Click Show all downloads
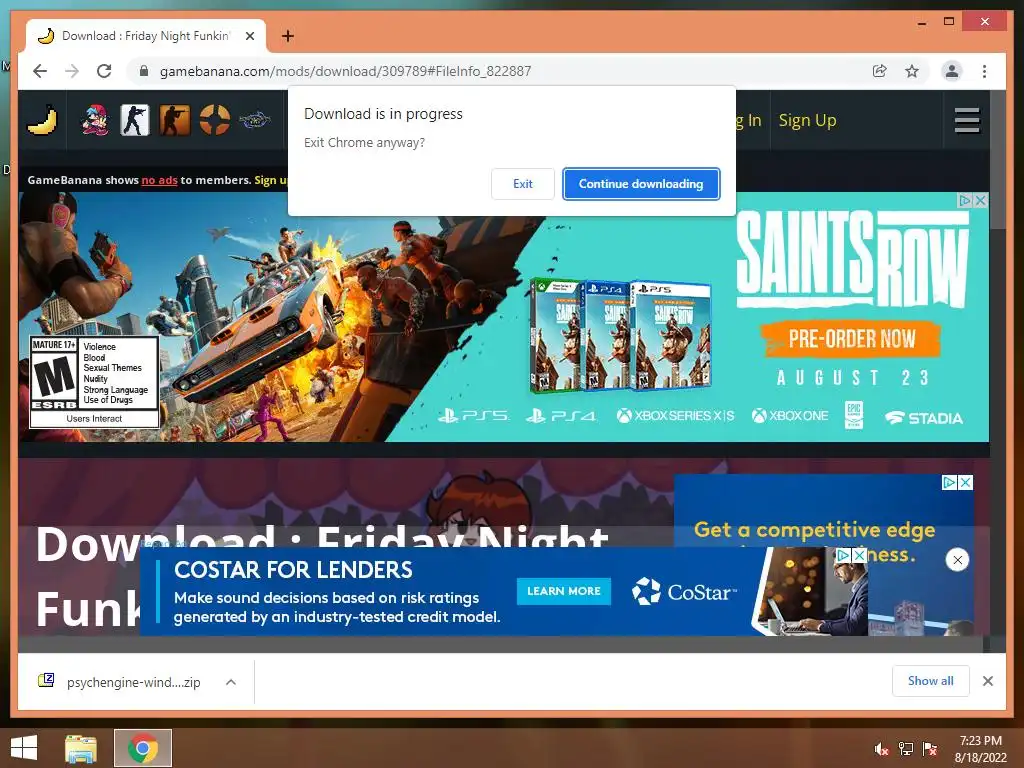Image resolution: width=1024 pixels, height=768 pixels. (931, 680)
